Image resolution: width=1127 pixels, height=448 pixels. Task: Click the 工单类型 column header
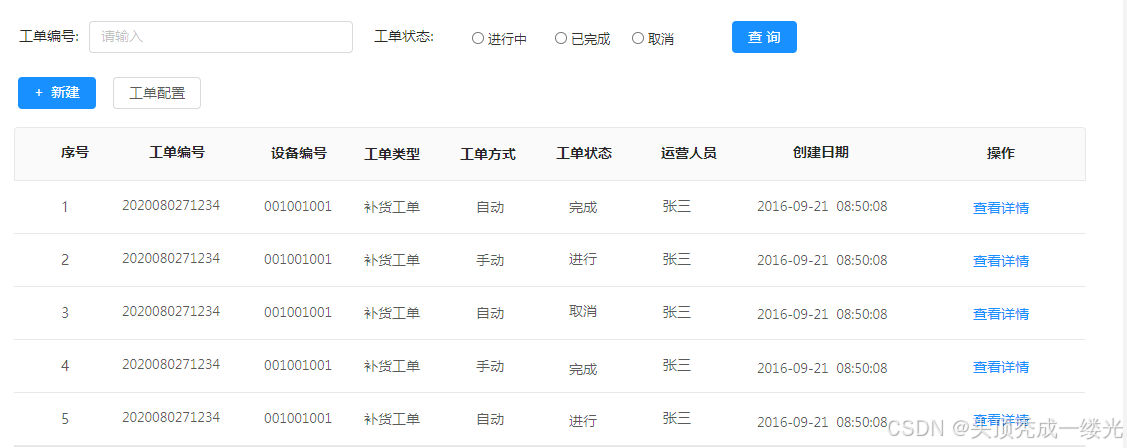pyautogui.click(x=392, y=154)
